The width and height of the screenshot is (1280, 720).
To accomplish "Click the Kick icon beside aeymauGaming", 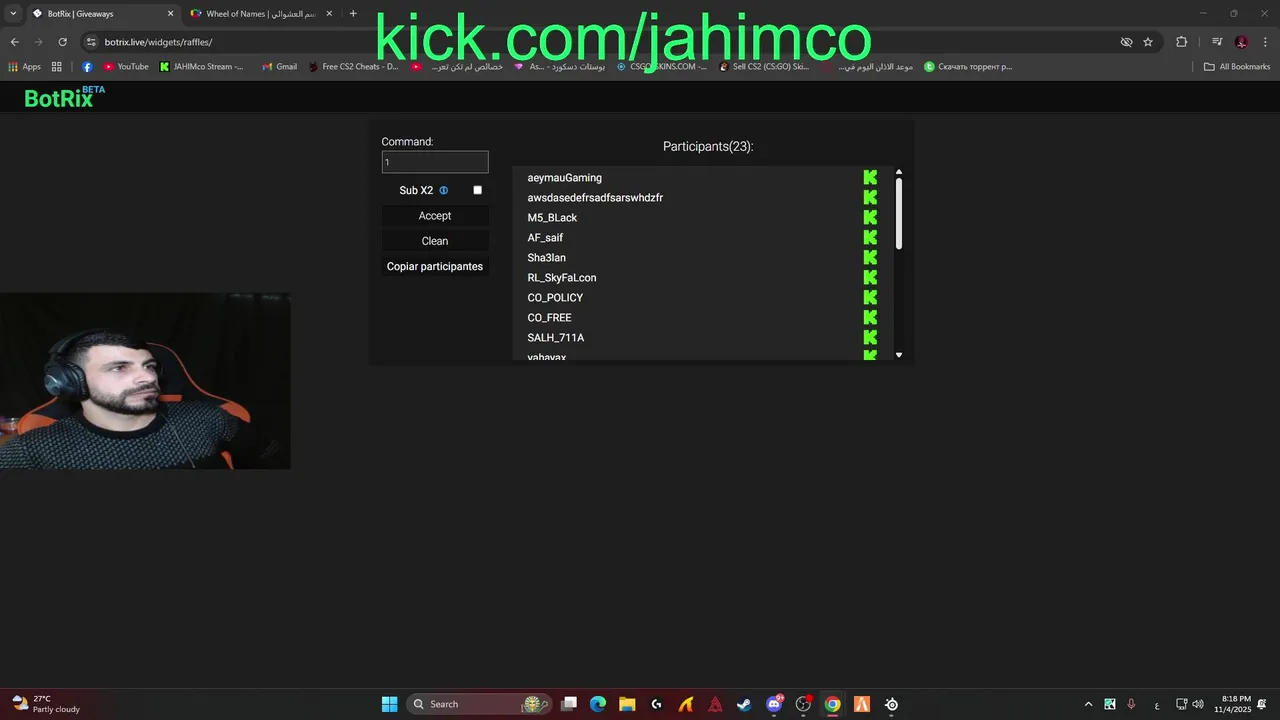I will [x=870, y=178].
